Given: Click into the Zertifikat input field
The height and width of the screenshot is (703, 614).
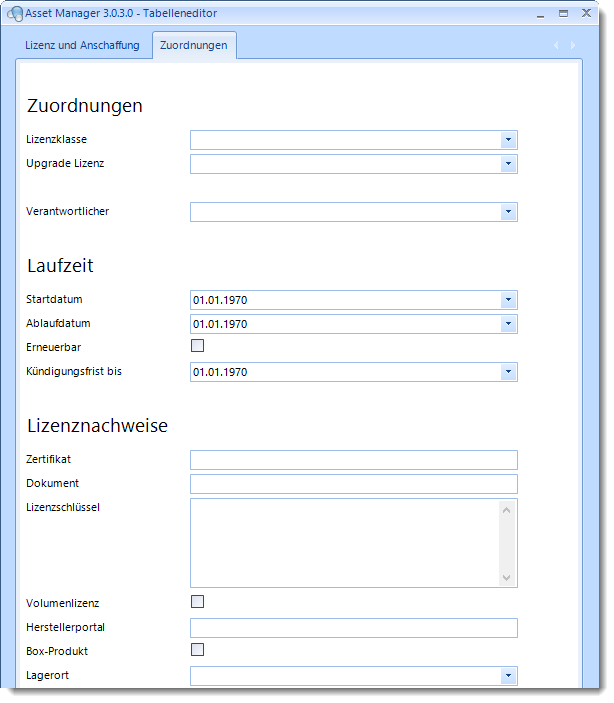Looking at the screenshot, I should click(x=354, y=460).
